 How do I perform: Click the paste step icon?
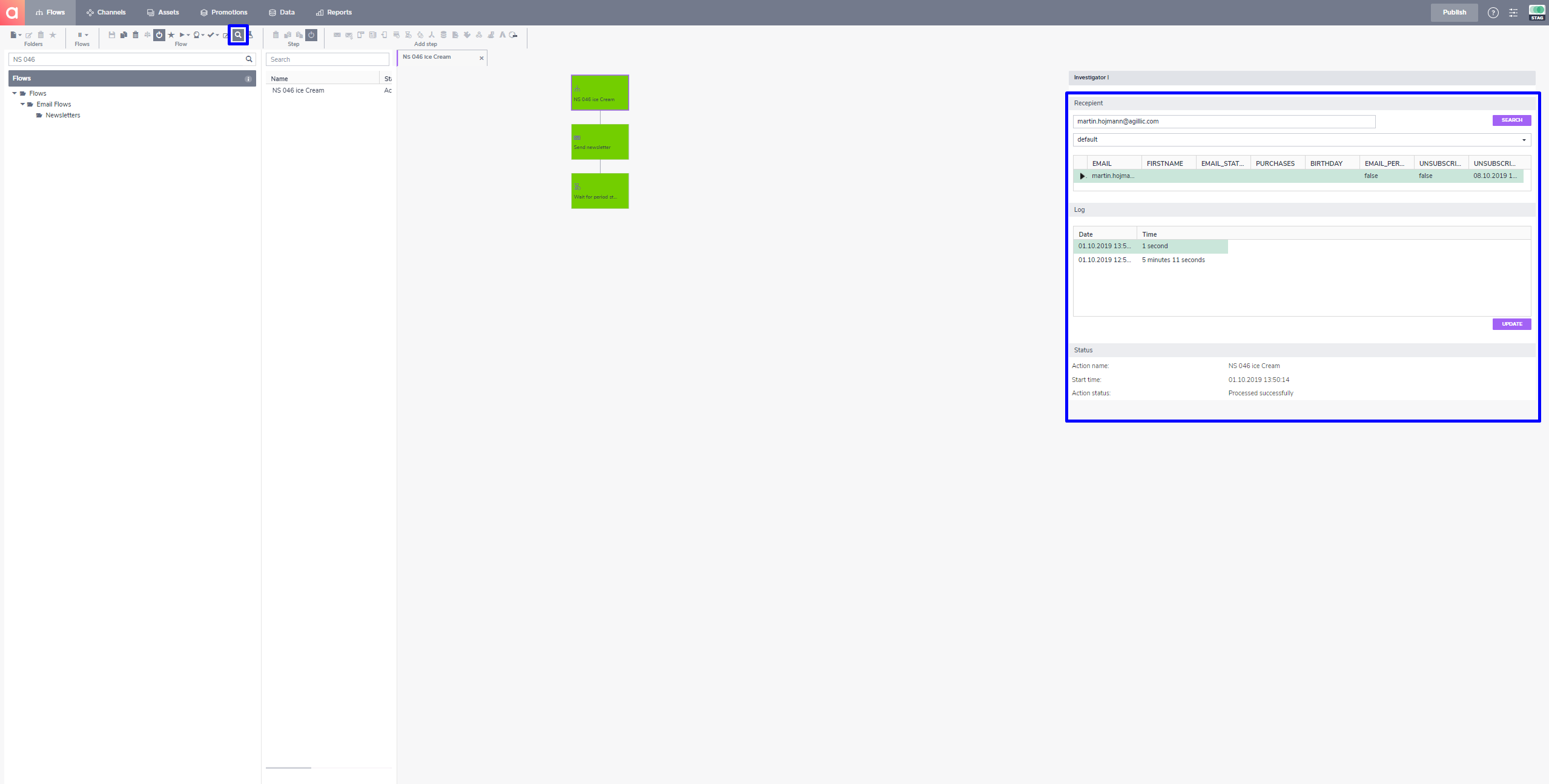click(299, 35)
